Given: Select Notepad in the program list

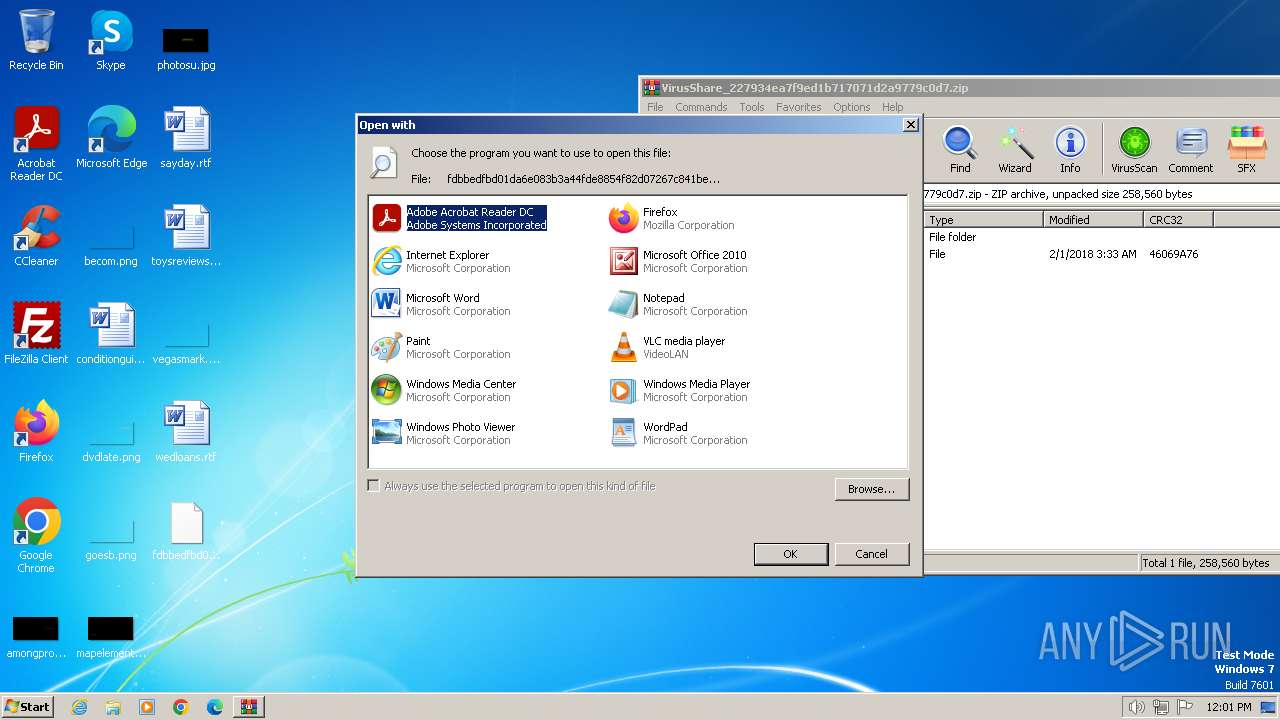Looking at the screenshot, I should pos(678,304).
